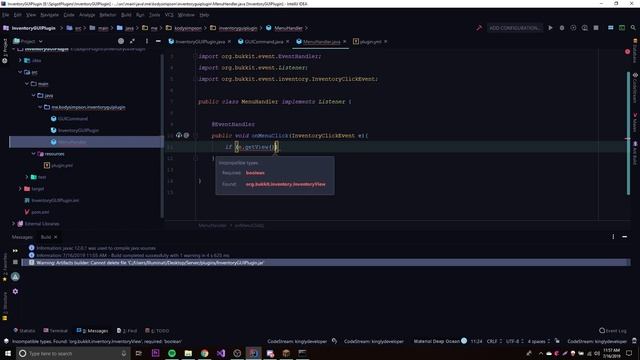640x360 pixels.
Task: Click the Debug bug icon
Action: pos(562,28)
